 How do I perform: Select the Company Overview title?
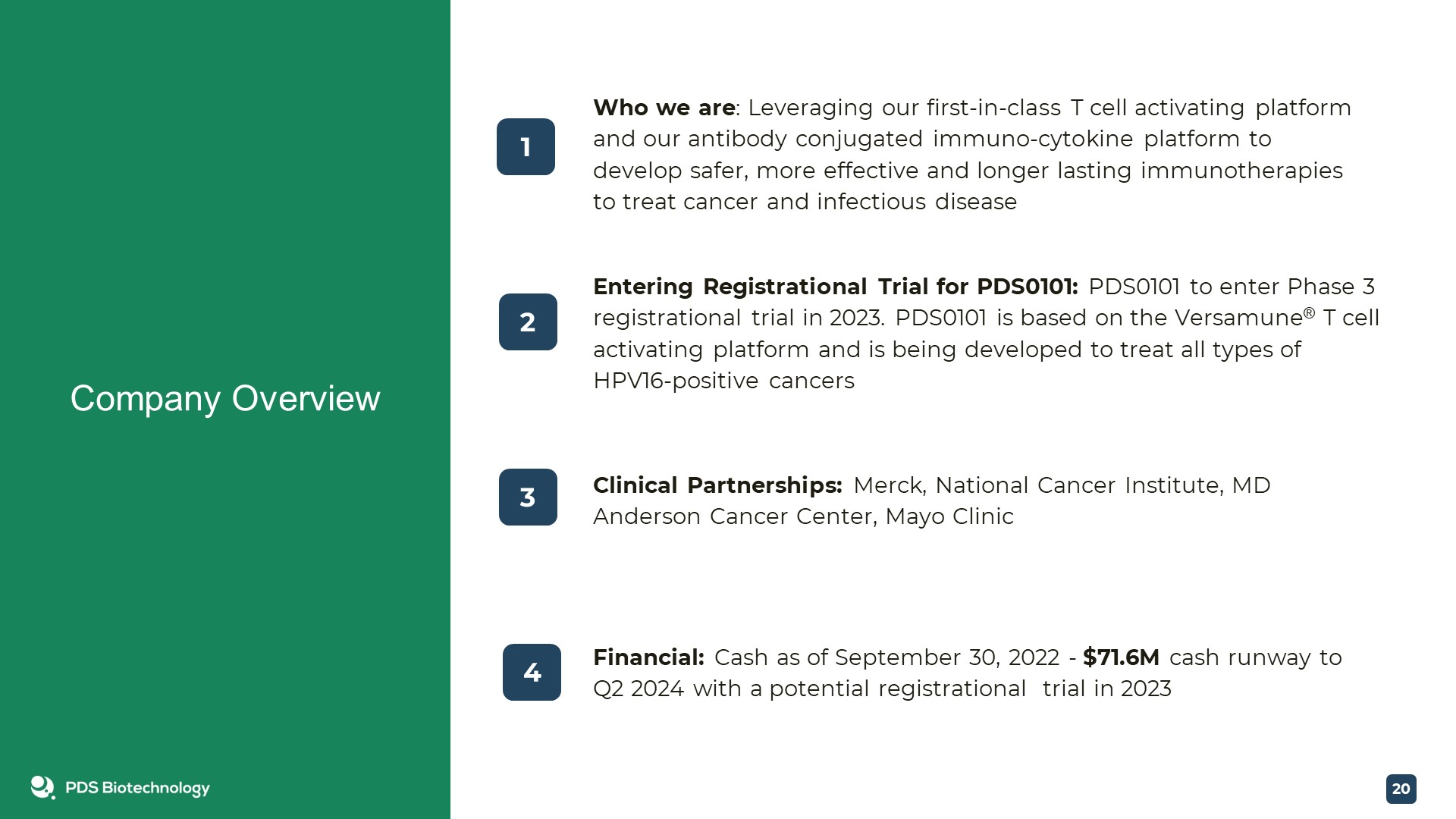pyautogui.click(x=225, y=399)
